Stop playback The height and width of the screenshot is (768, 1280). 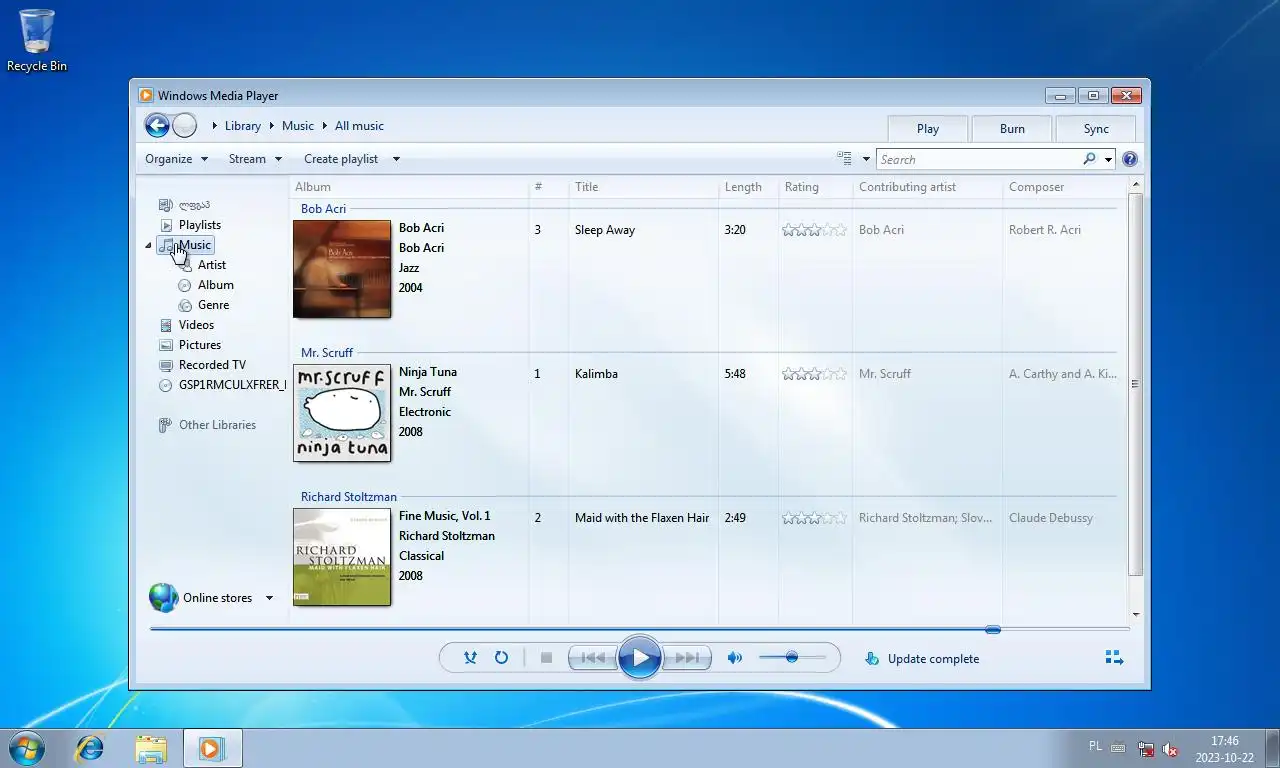(x=546, y=658)
